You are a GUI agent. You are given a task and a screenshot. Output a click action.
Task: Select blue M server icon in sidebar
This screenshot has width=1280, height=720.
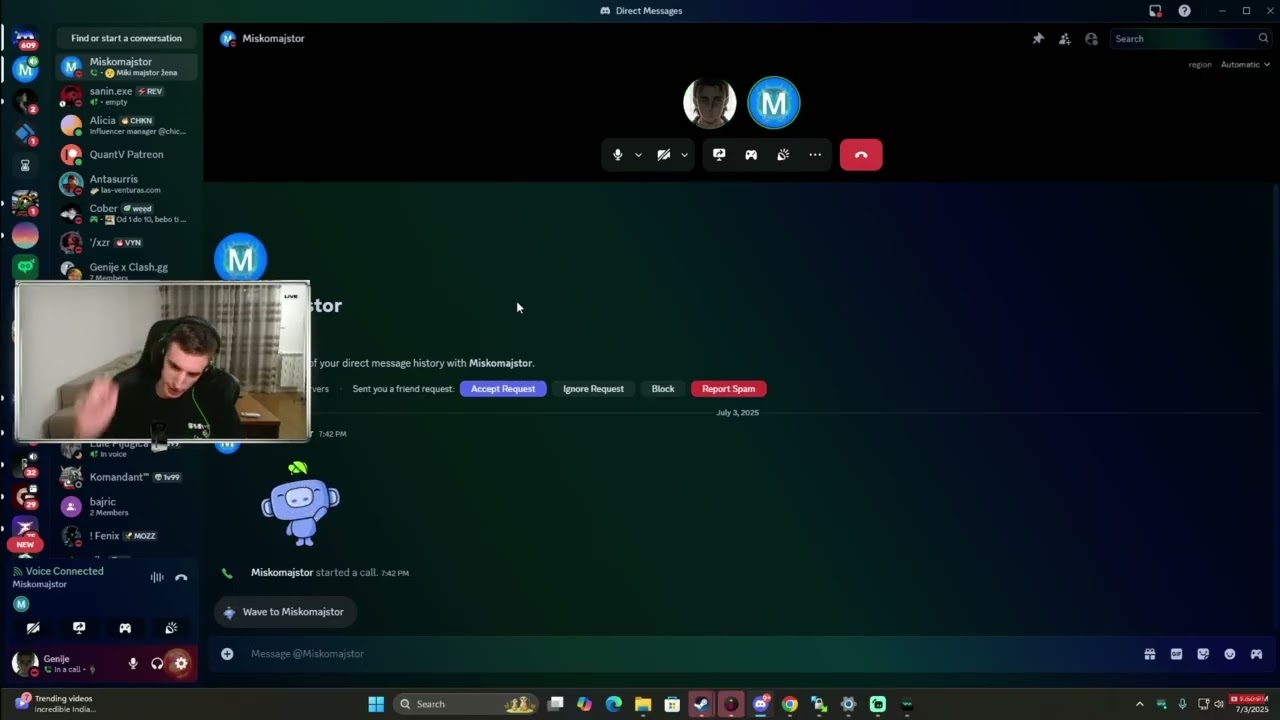point(25,69)
